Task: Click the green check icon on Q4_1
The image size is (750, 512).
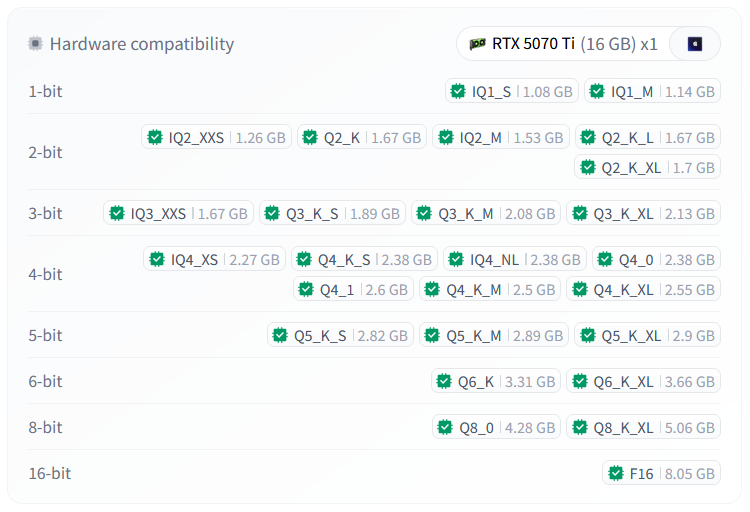Action: tap(306, 289)
